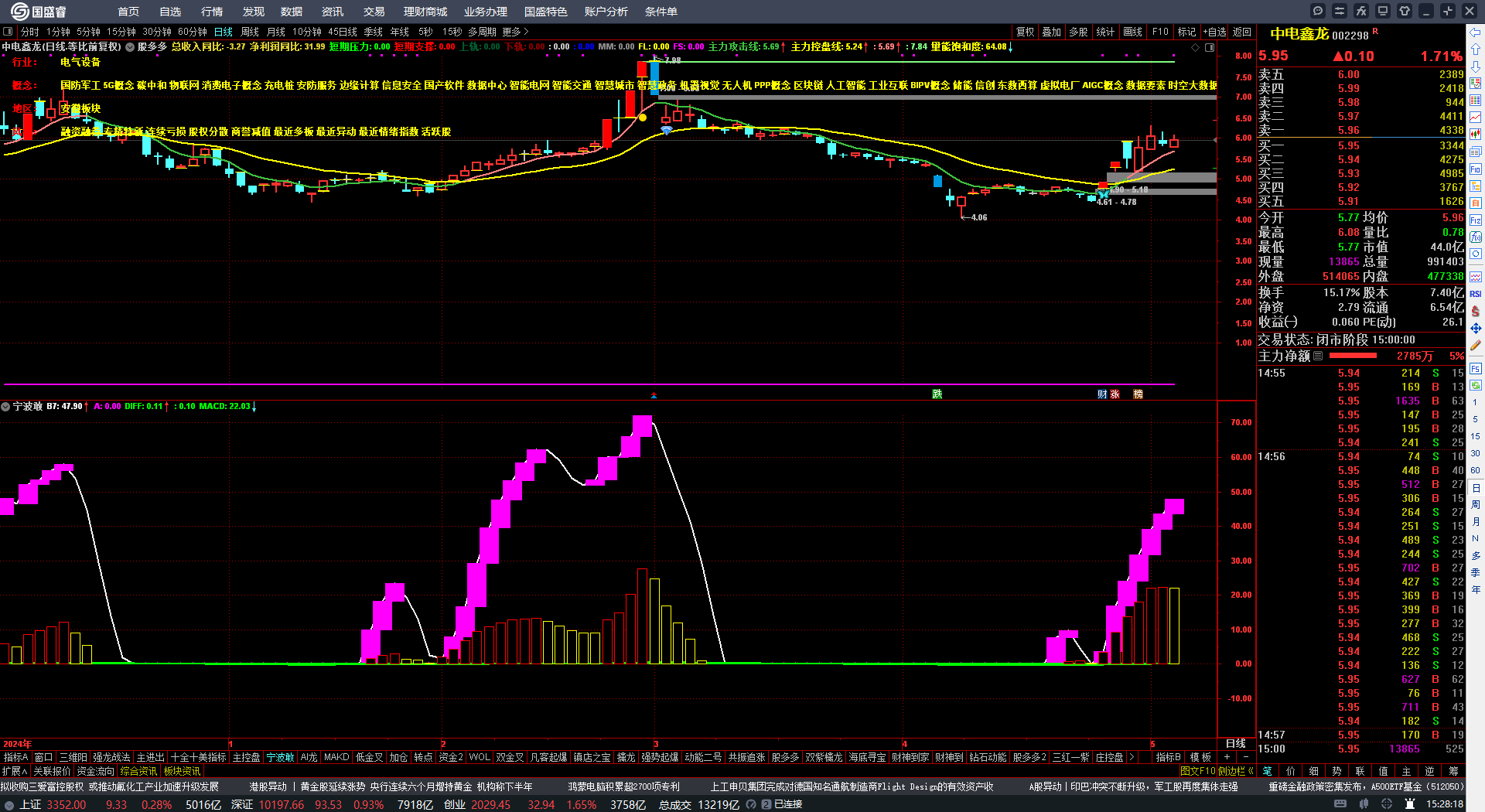Toggle the 复权 adjustment button
Screen dimensions: 1485x812
point(1025,32)
